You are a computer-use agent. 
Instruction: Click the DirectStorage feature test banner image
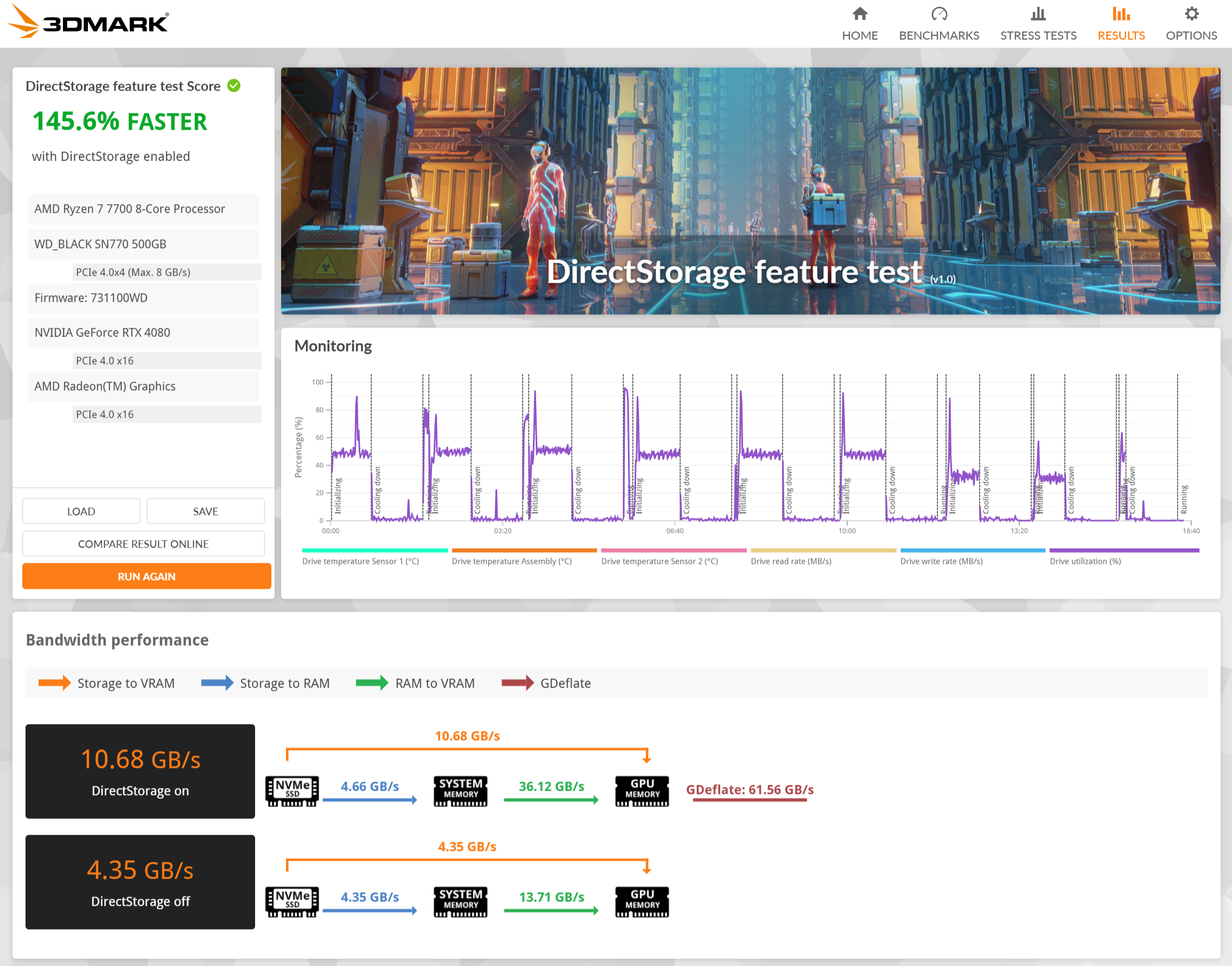pyautogui.click(x=750, y=190)
